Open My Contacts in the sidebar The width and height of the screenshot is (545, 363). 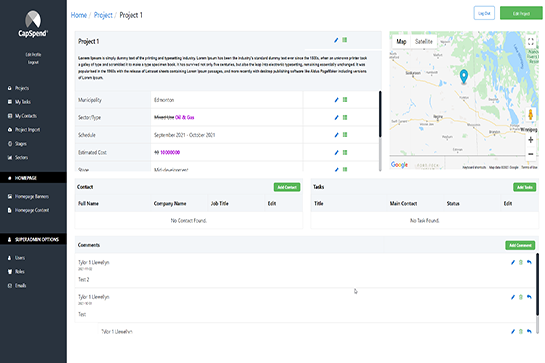(26, 116)
